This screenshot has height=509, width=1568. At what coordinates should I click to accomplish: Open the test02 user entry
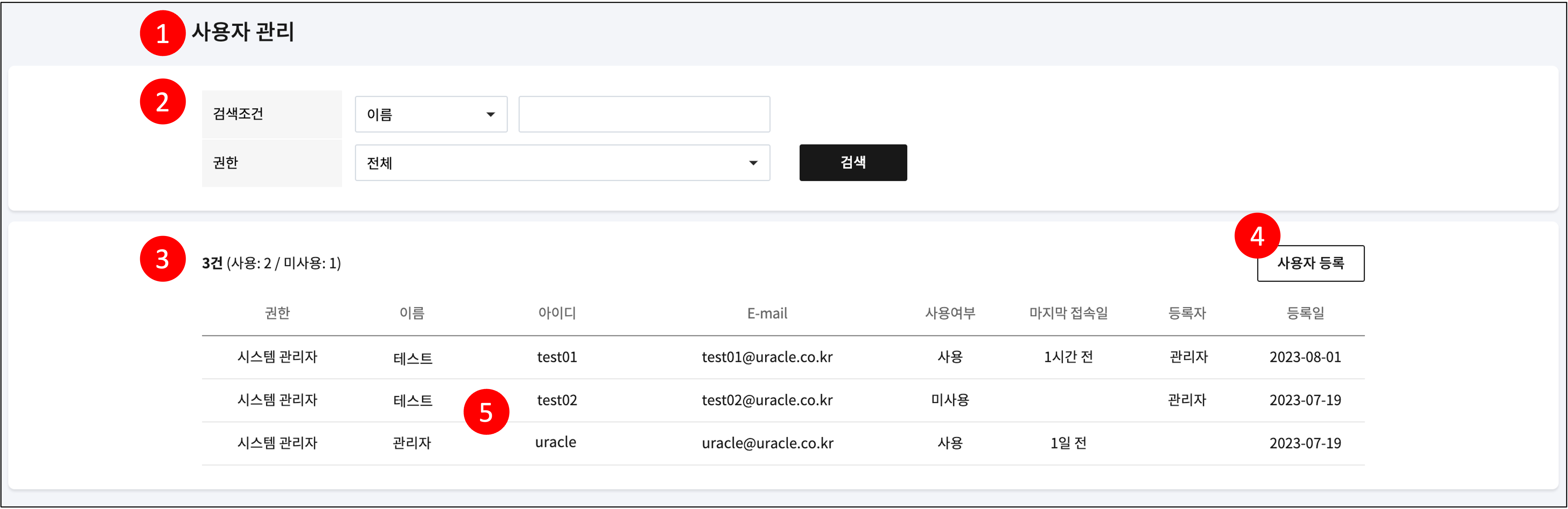[556, 400]
